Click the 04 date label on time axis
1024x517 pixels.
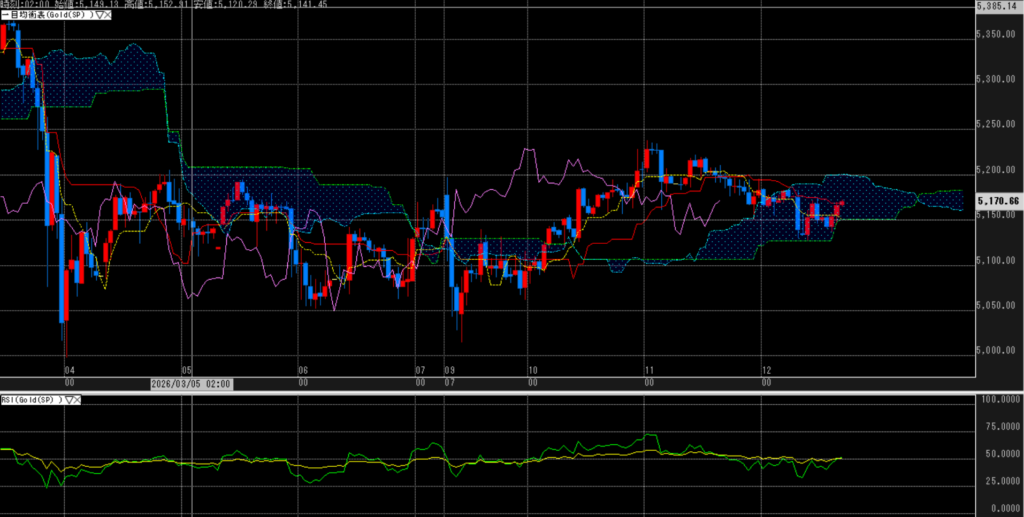pos(69,369)
